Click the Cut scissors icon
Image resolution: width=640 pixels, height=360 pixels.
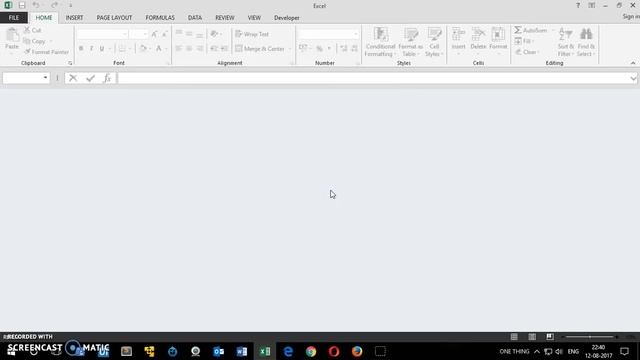coord(27,30)
